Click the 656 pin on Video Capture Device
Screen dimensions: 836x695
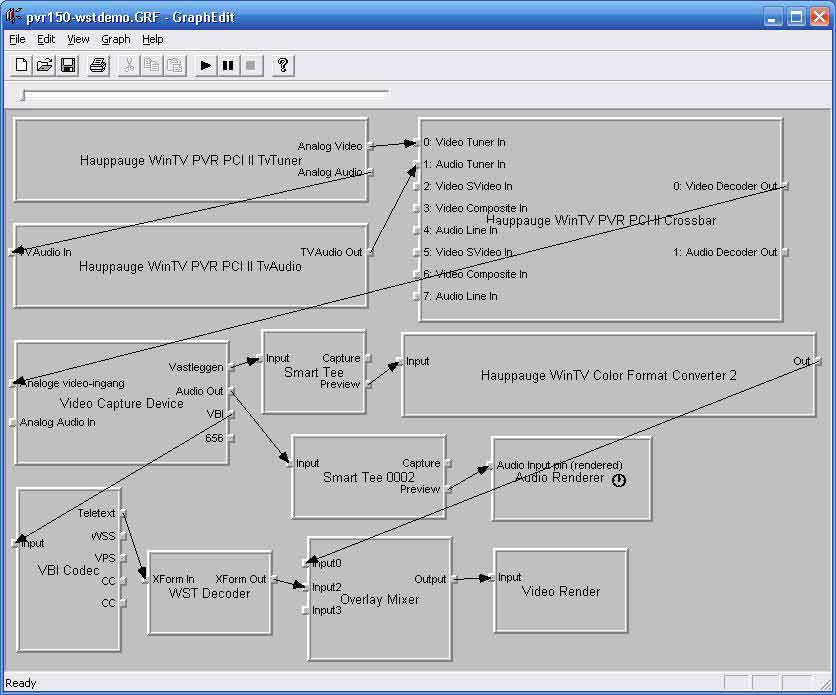pyautogui.click(x=232, y=438)
